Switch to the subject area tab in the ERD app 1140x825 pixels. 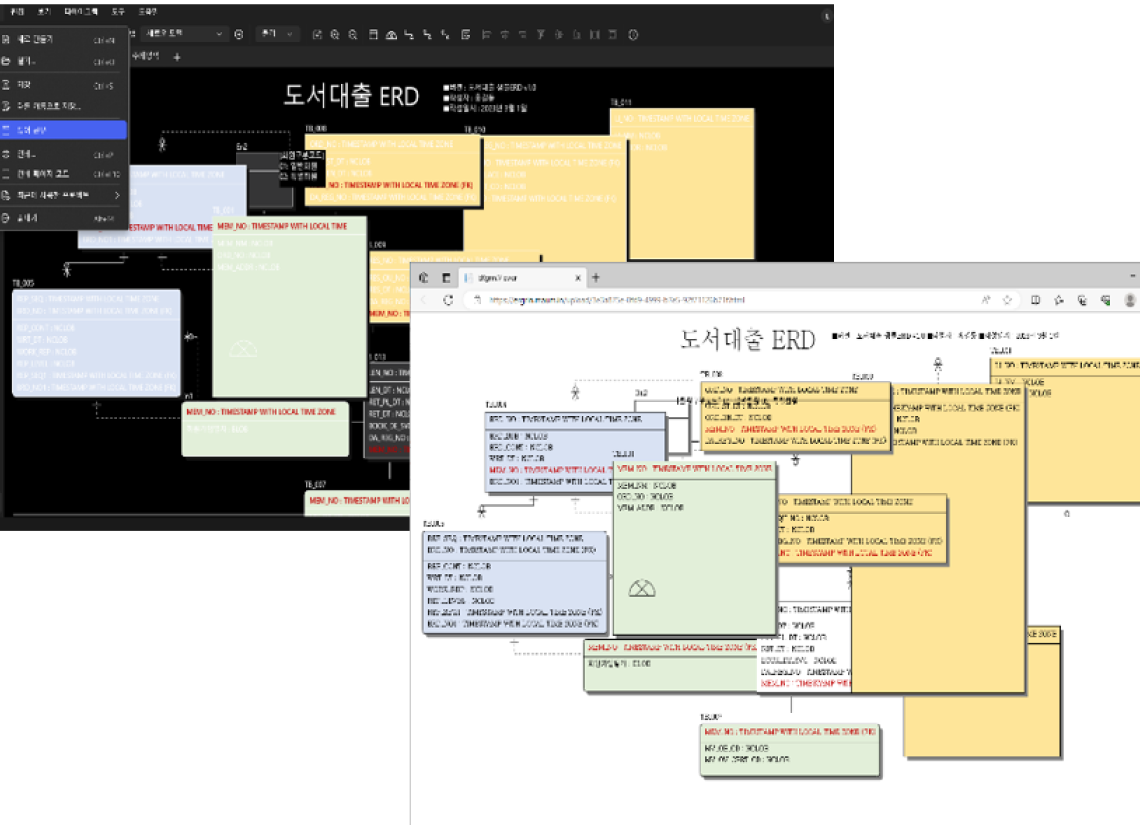(x=145, y=56)
